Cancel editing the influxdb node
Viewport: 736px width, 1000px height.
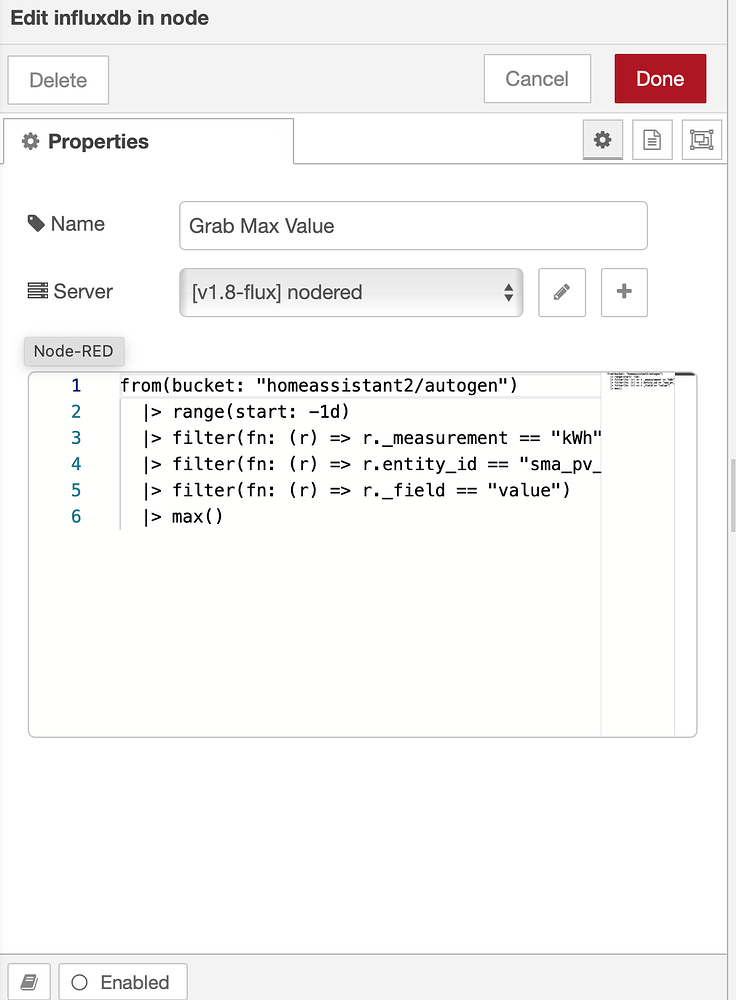click(537, 78)
